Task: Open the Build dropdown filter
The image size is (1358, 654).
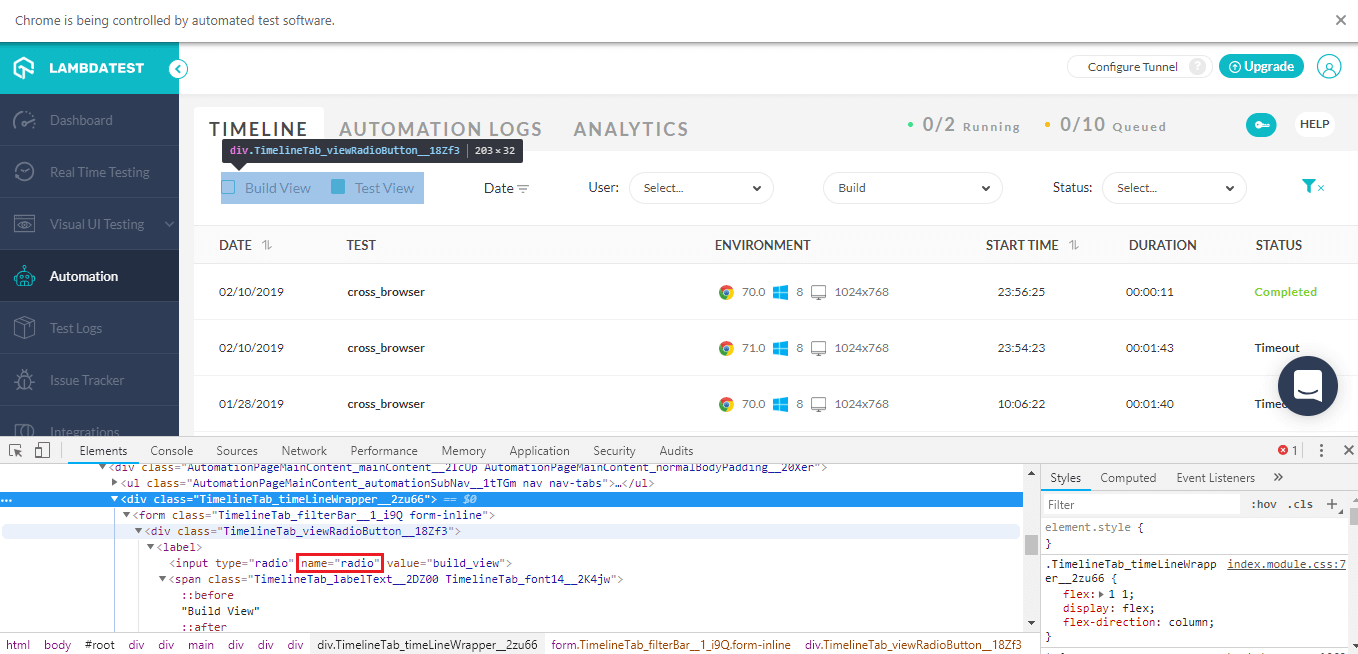Action: pos(911,187)
